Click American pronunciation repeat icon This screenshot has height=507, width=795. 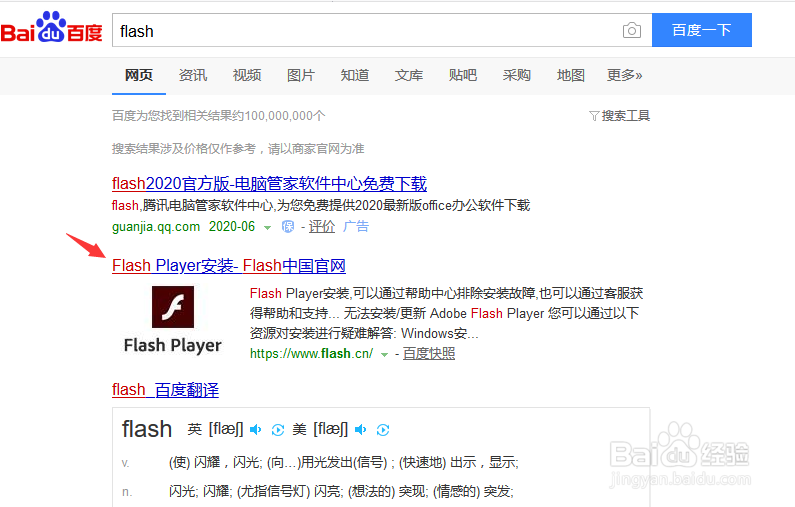coord(383,430)
